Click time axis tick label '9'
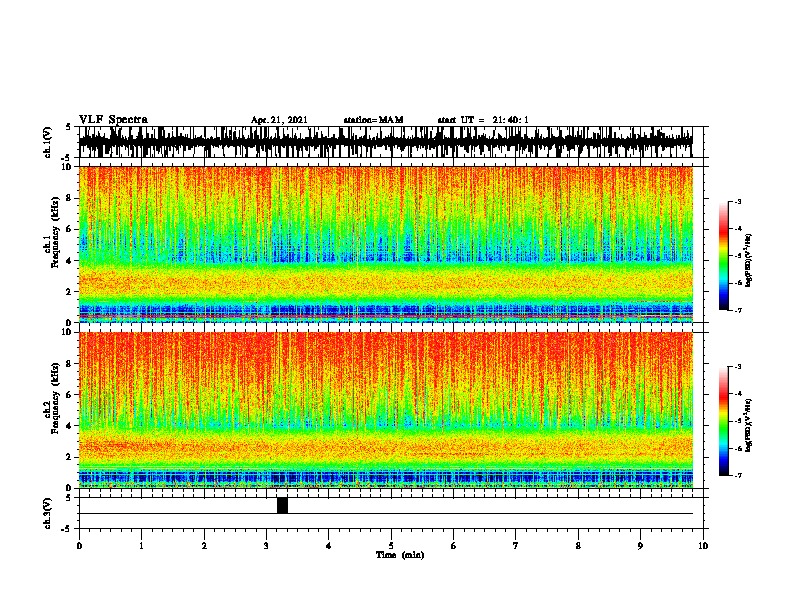Viewport: 792px width, 612px height. tap(640, 546)
